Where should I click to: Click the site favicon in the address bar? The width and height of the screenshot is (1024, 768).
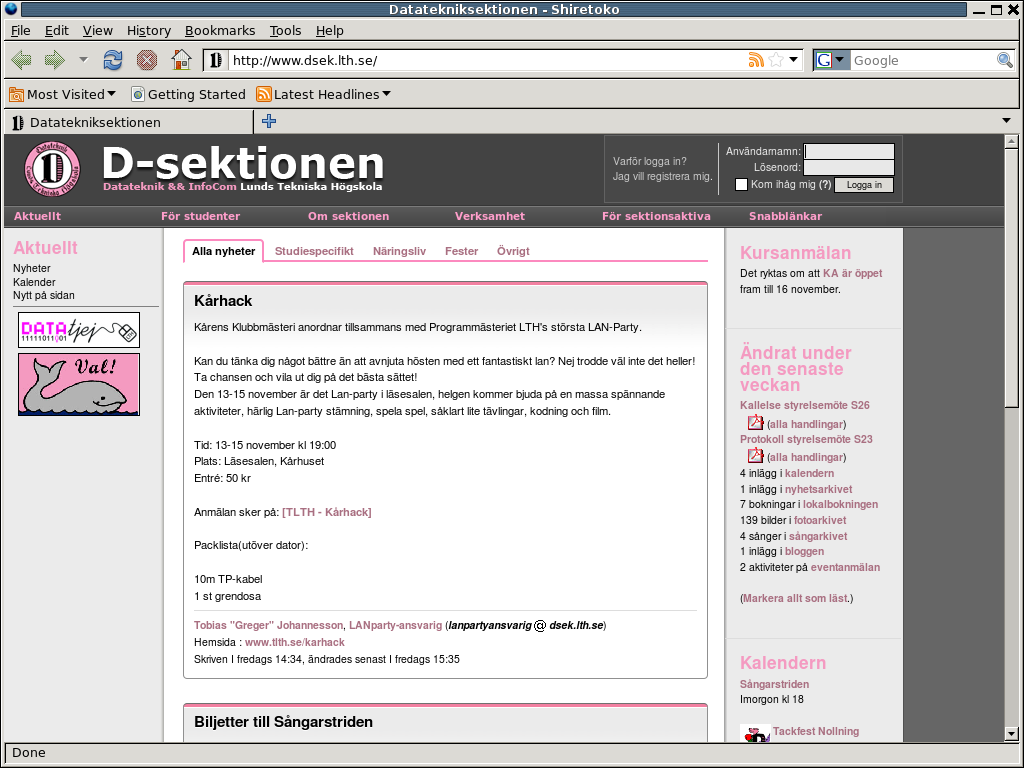pyautogui.click(x=215, y=61)
